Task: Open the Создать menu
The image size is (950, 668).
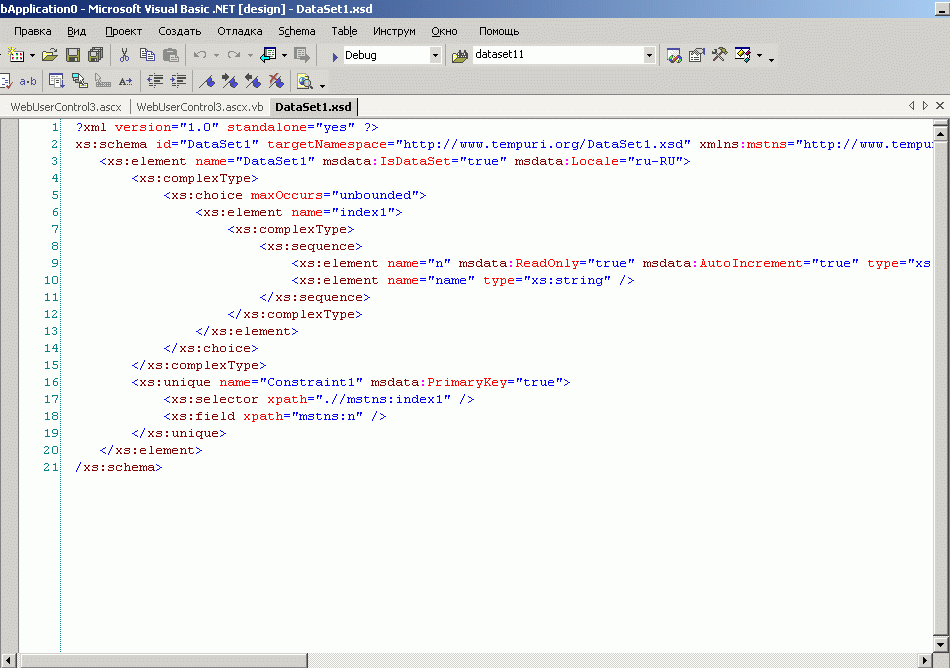Action: click(x=179, y=31)
